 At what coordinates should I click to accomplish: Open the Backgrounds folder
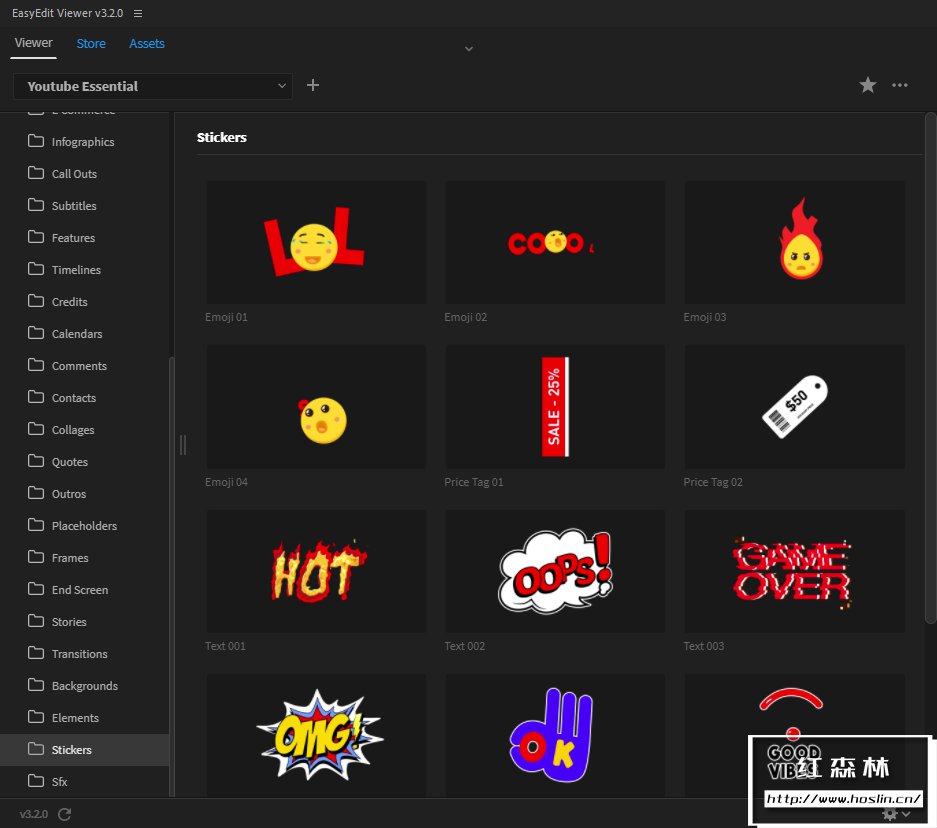85,686
